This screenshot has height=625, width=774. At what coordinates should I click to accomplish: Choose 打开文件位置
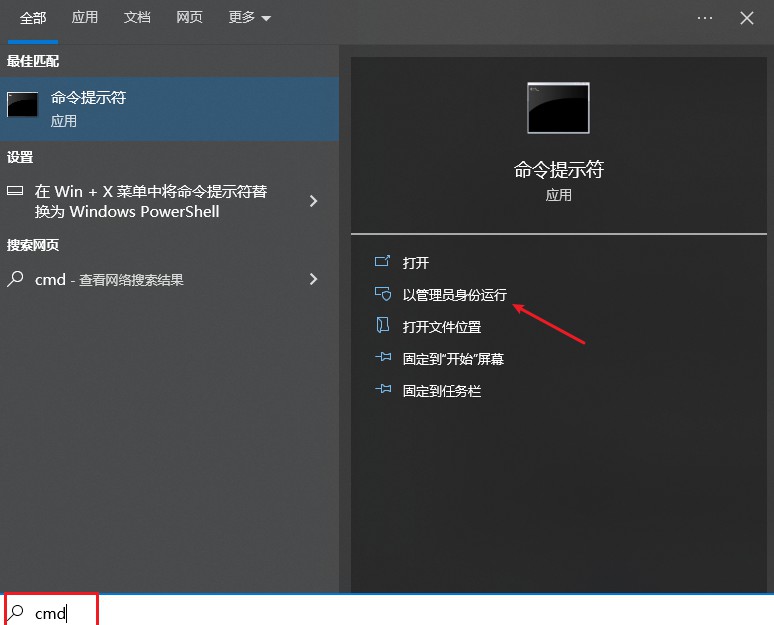[442, 327]
